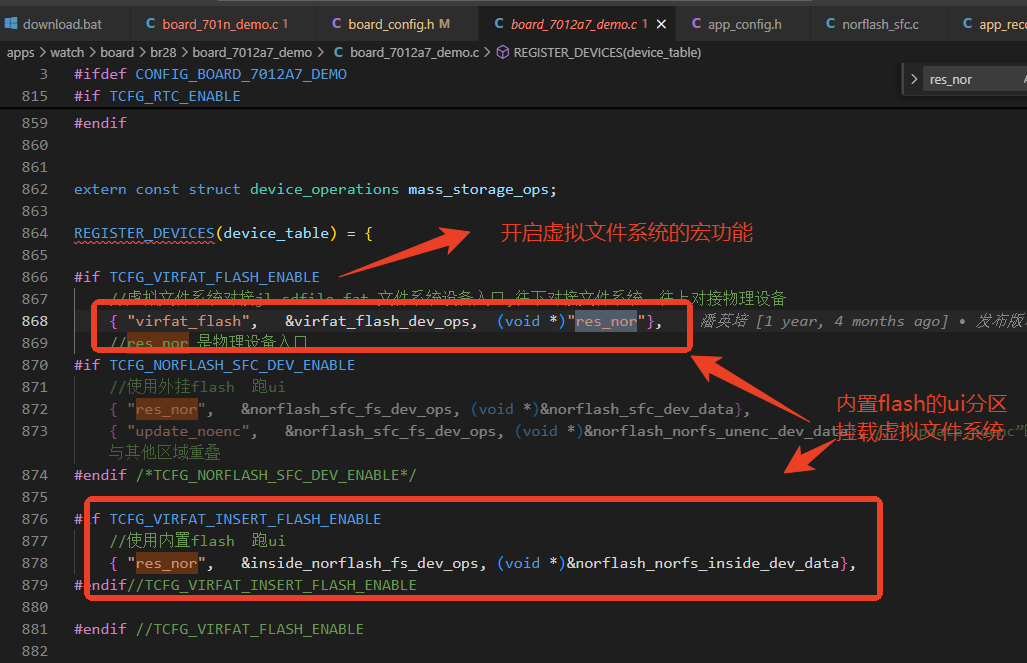The image size is (1027, 663).
Task: Click TCFG_VIRFAT_FLASH_ENABLE on line 866
Action: [215, 277]
